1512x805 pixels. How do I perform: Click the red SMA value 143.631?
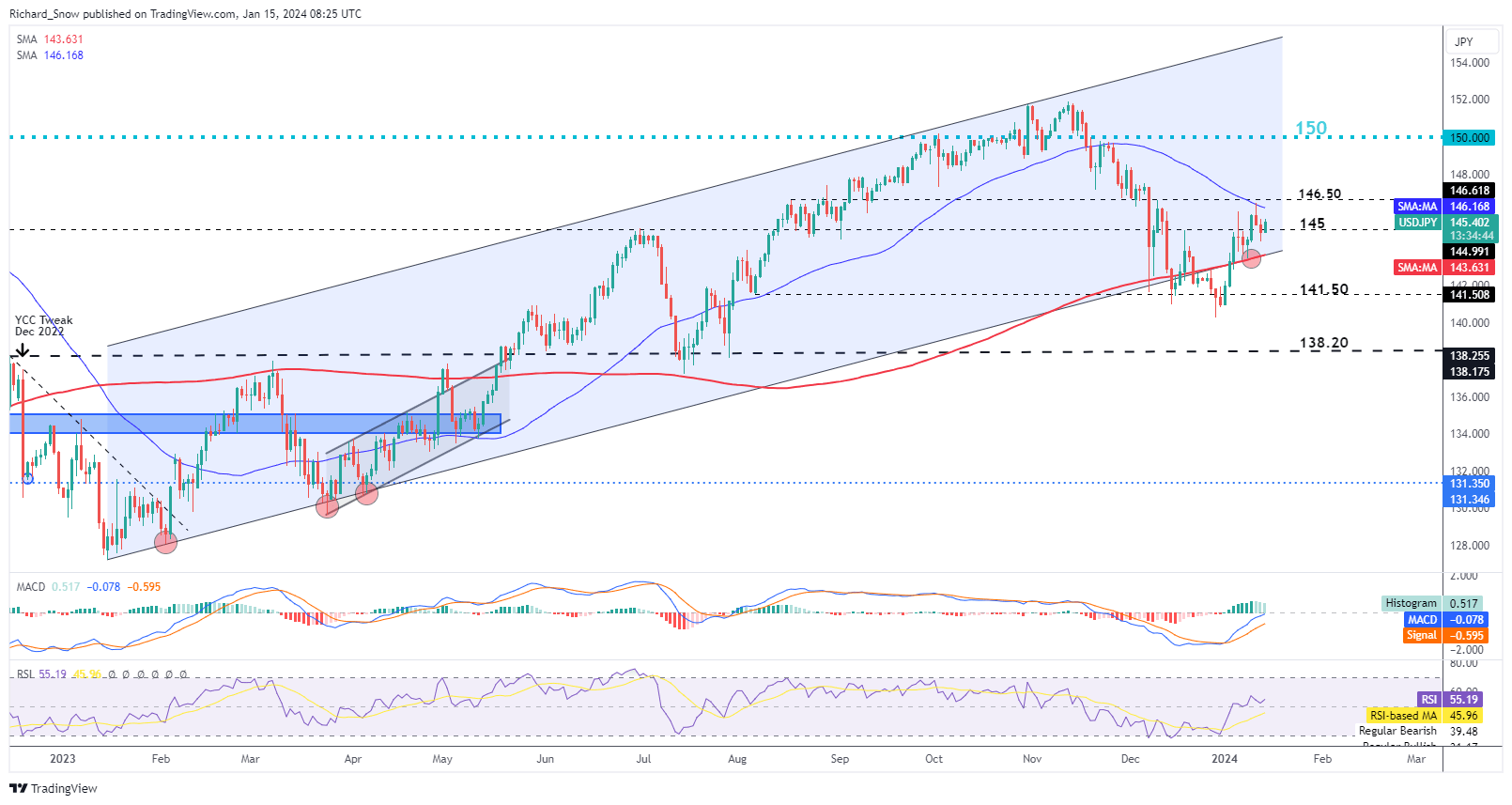click(63, 39)
